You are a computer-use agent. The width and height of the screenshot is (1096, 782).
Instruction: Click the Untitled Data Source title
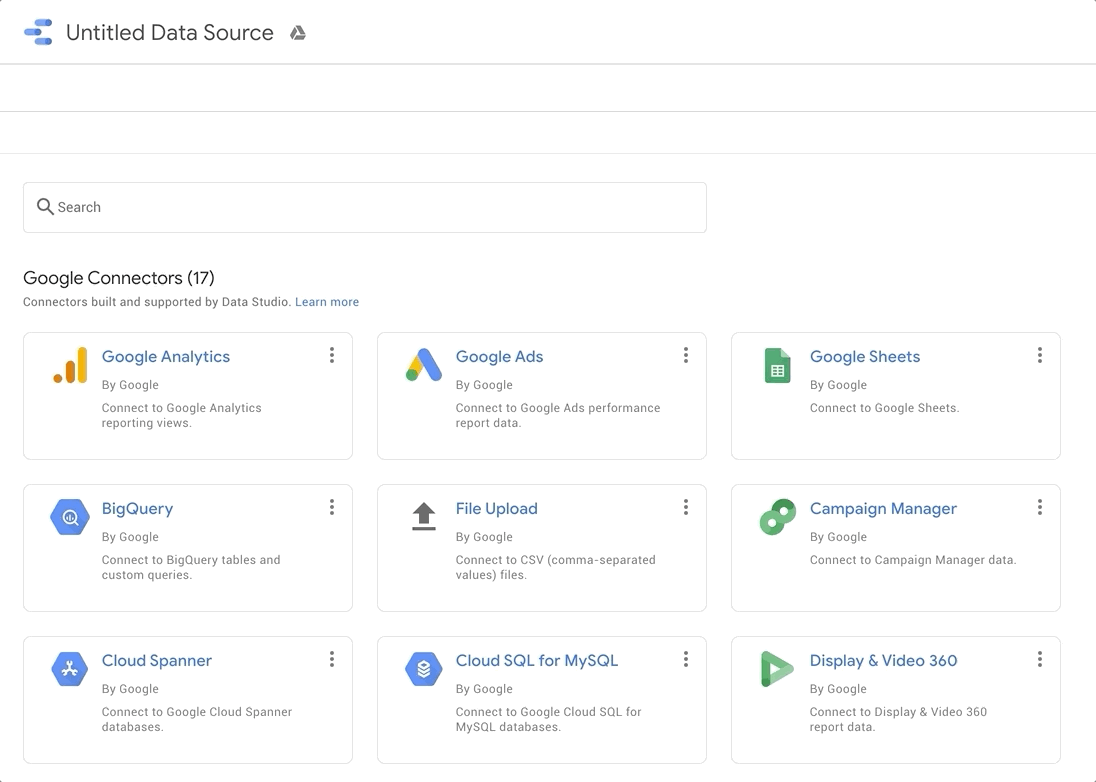[x=169, y=32]
